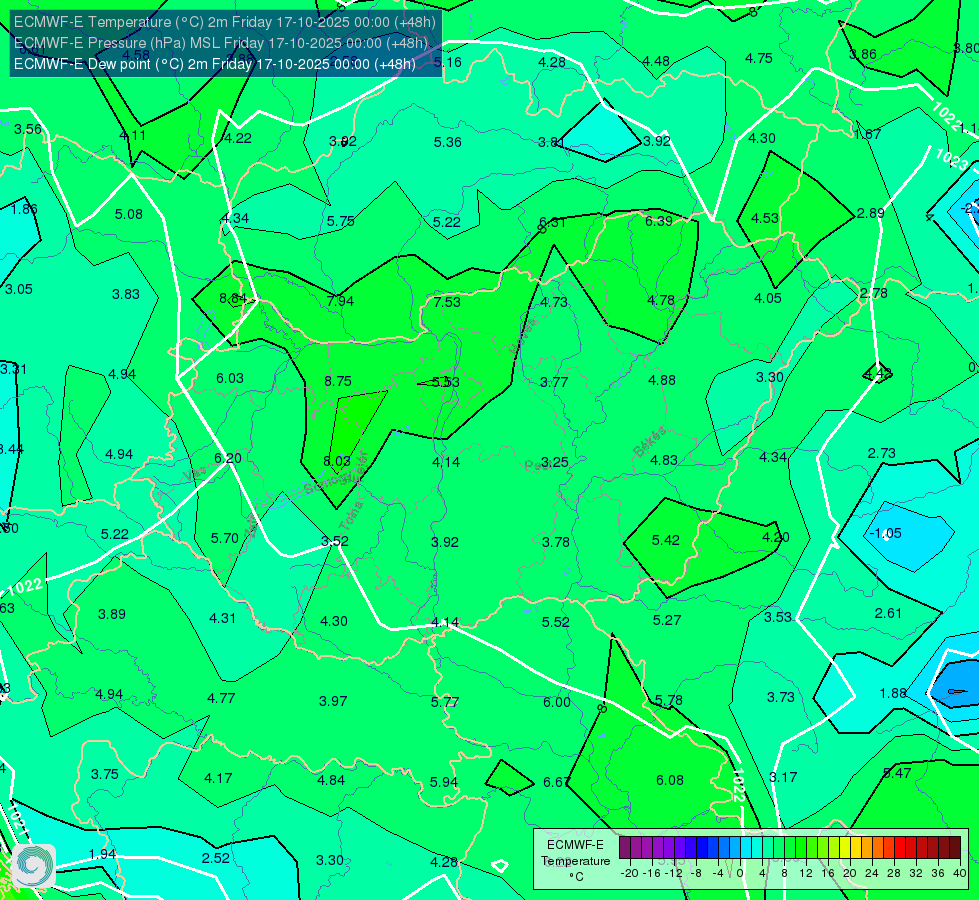The image size is (979, 900).
Task: Click the purple -20 °C legend swatch
Action: [x=625, y=848]
